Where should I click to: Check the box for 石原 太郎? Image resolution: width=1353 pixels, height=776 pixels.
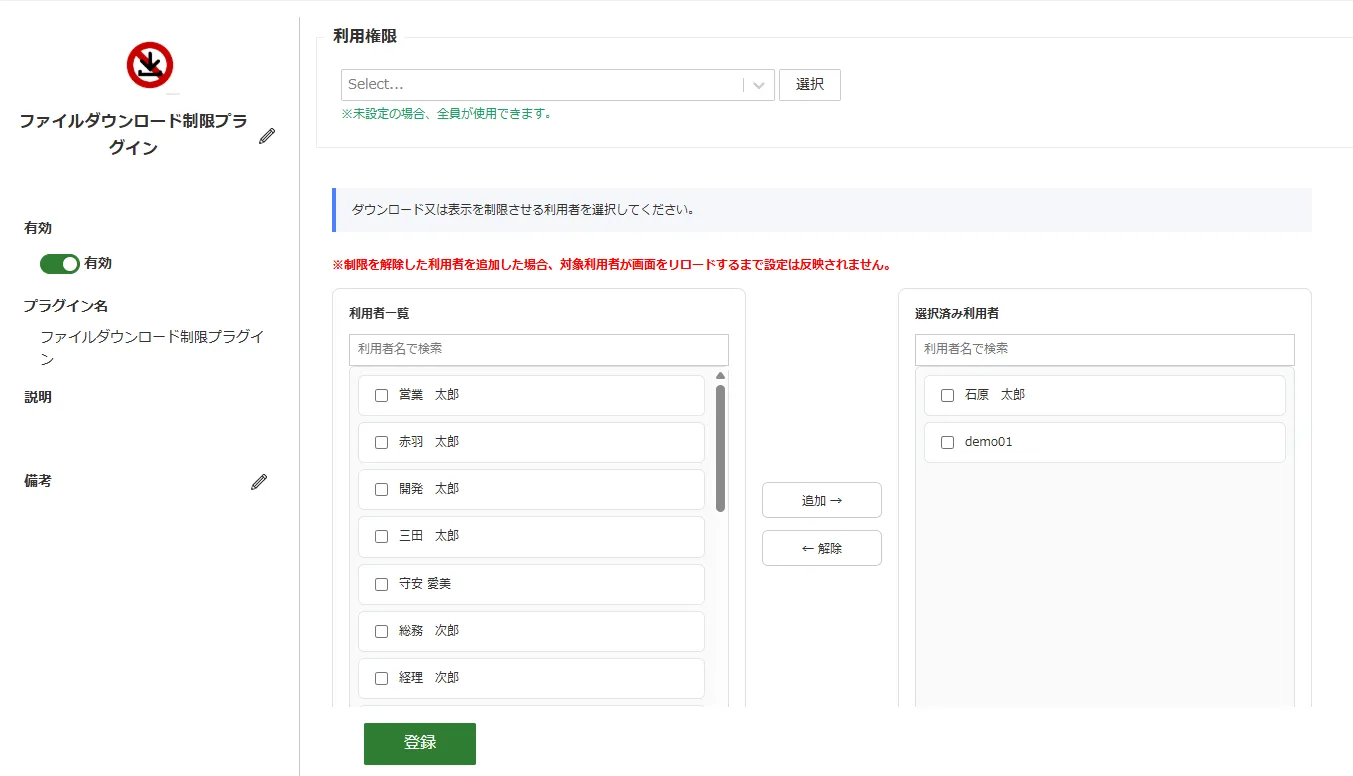947,395
